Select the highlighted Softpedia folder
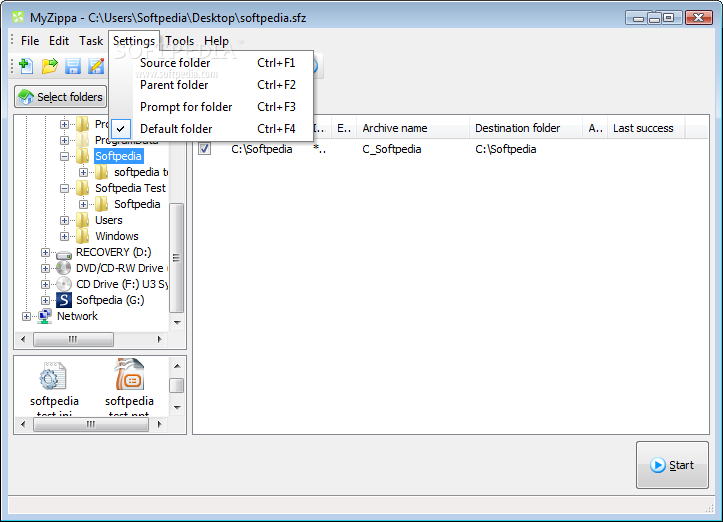Image resolution: width=723 pixels, height=522 pixels. pos(119,156)
